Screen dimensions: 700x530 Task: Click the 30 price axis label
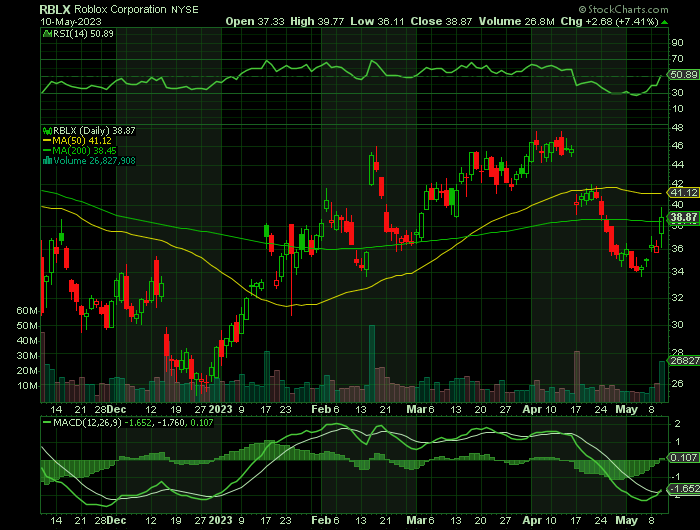tap(677, 325)
